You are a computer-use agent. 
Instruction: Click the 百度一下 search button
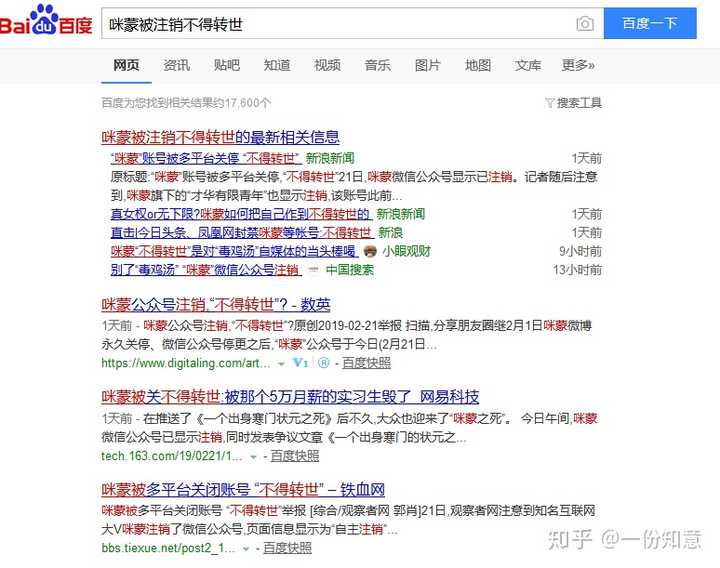[x=650, y=23]
